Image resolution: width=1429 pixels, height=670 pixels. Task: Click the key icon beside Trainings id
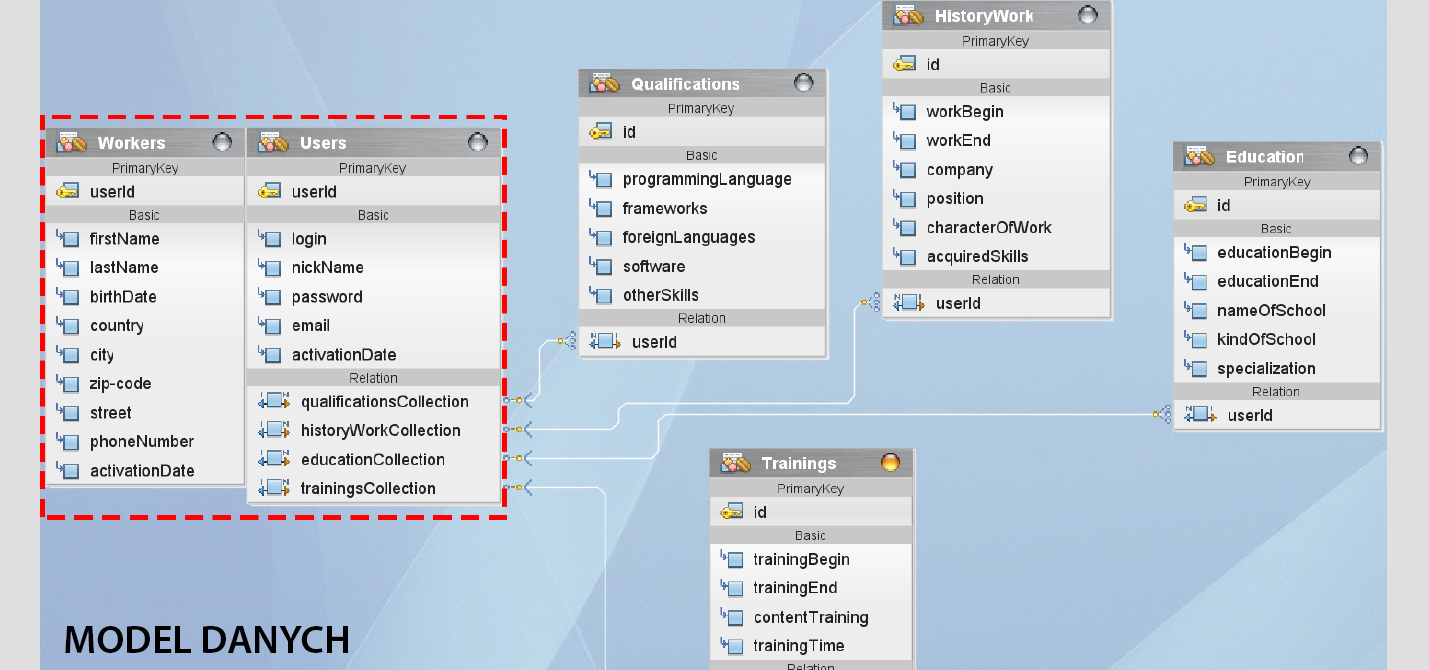click(732, 512)
